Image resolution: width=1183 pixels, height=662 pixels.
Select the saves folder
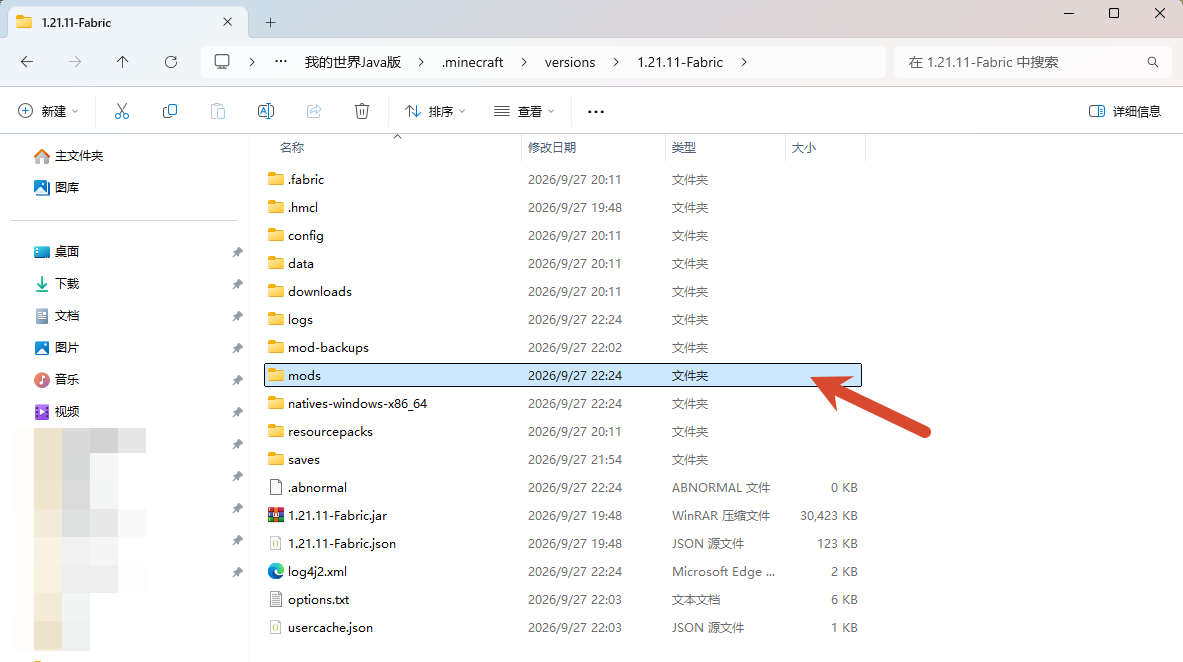pyautogui.click(x=563, y=459)
